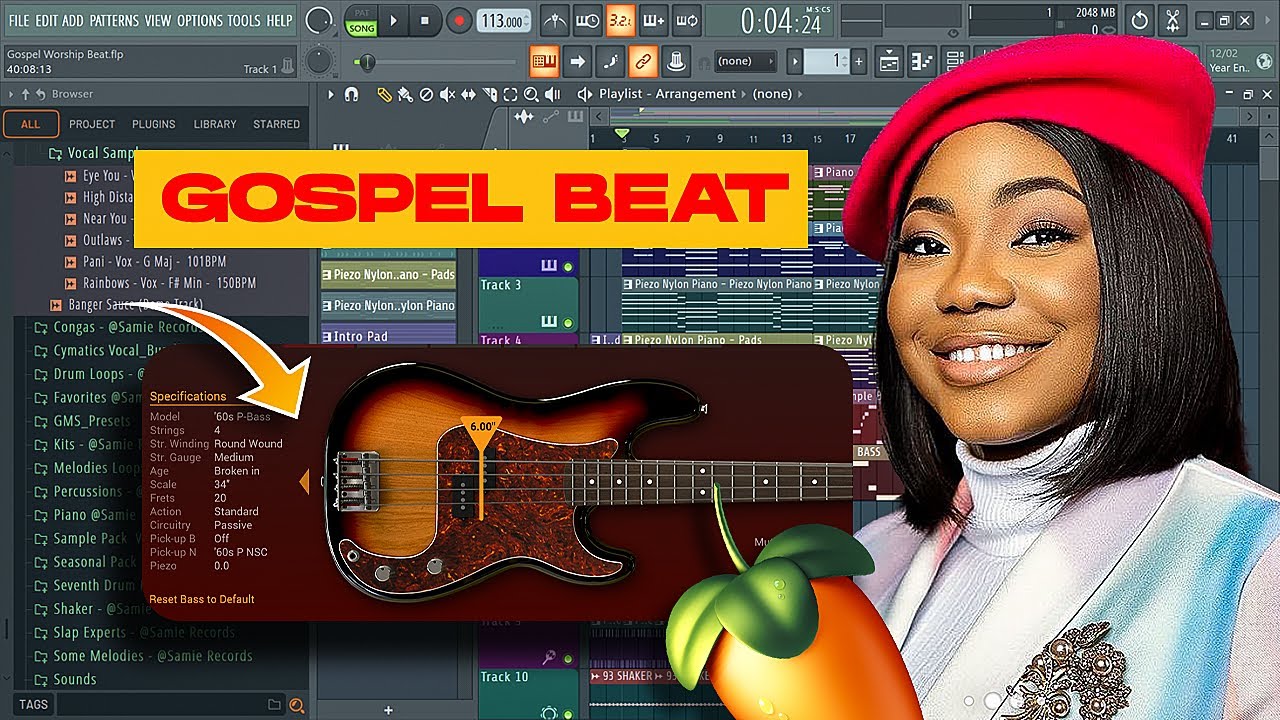Click the folder icon beside browser search
This screenshot has width=1280, height=720.
point(274,705)
